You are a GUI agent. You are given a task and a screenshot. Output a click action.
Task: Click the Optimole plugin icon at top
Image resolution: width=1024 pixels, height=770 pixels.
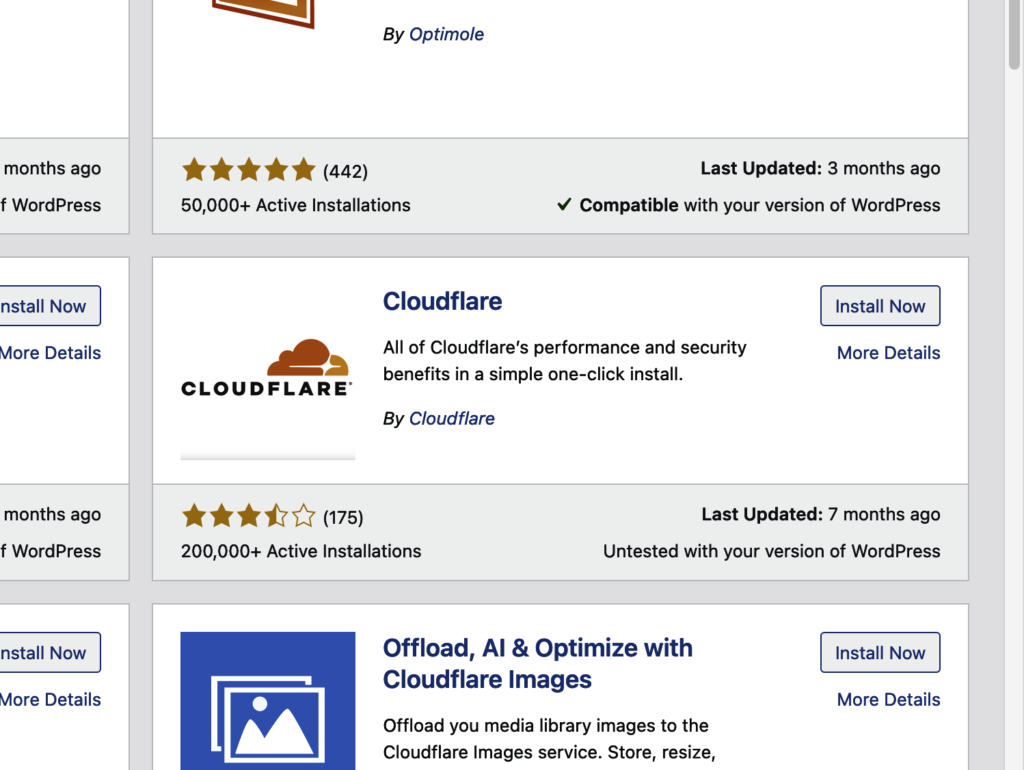263,14
